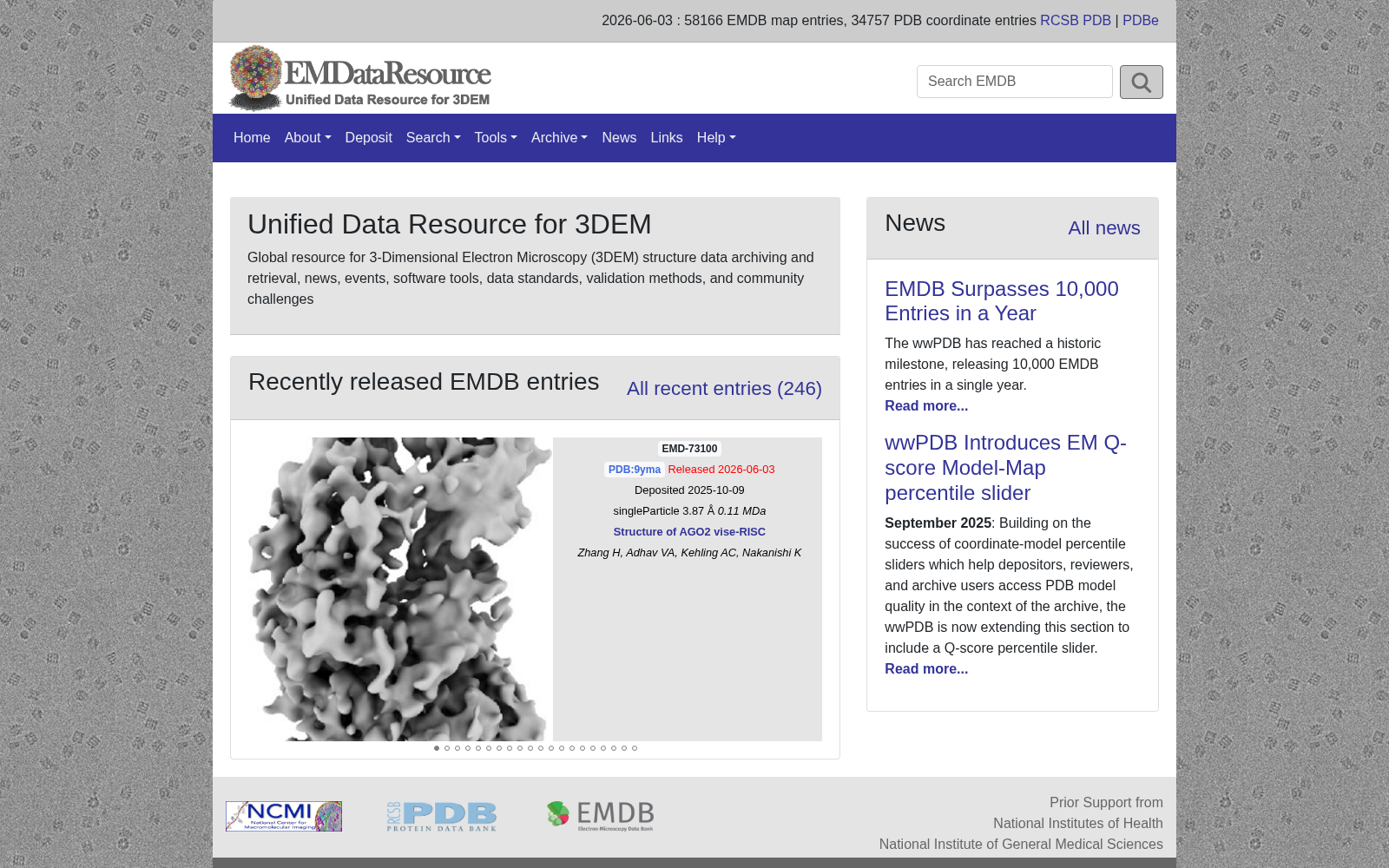Click authors 'Zhang H, Adhav VA, Kehling AC, Nakanishi K'
The height and width of the screenshot is (868, 1389).
(689, 553)
